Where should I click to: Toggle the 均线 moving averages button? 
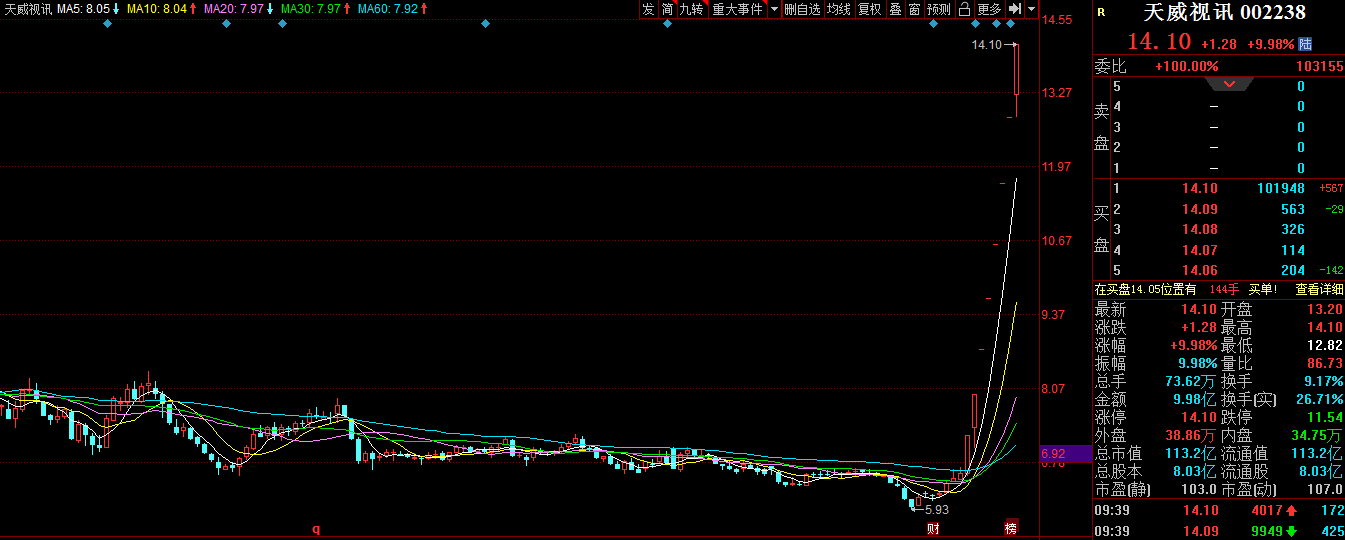coord(839,9)
